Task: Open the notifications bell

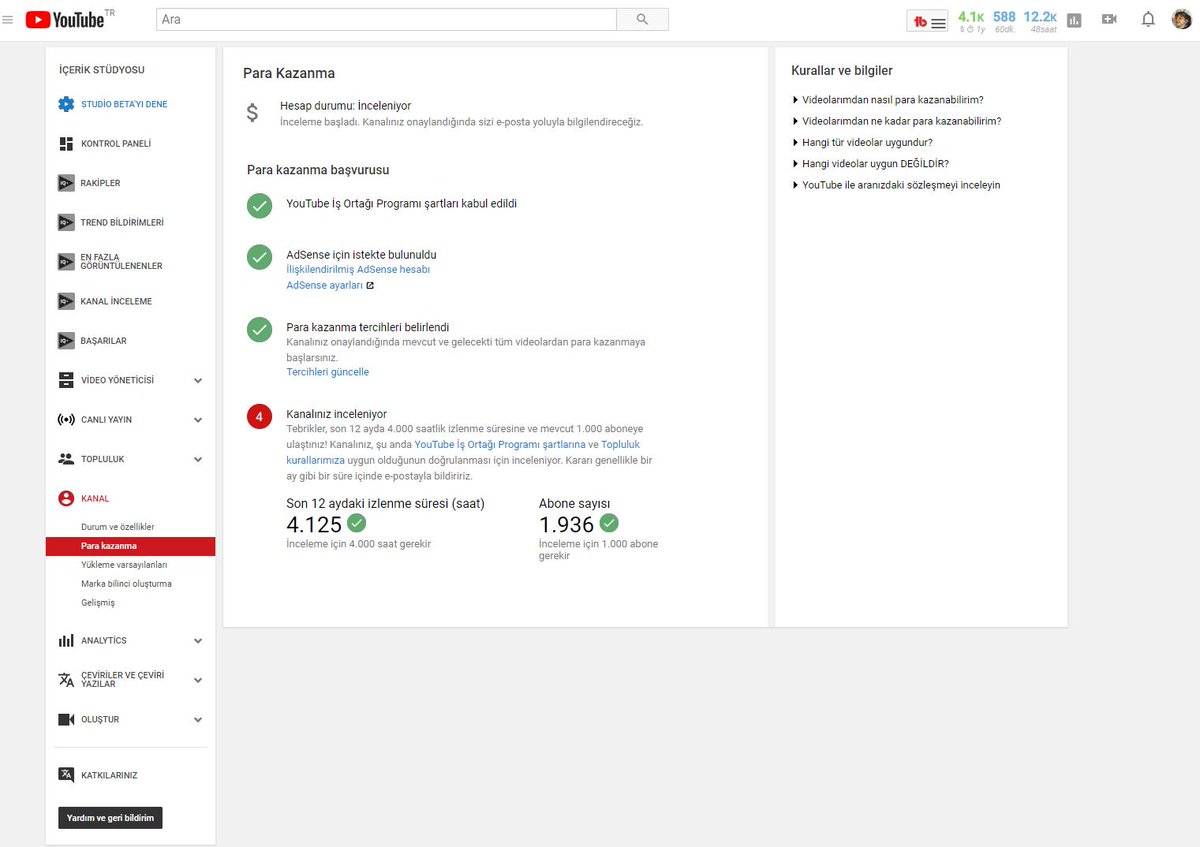Action: pos(1148,19)
